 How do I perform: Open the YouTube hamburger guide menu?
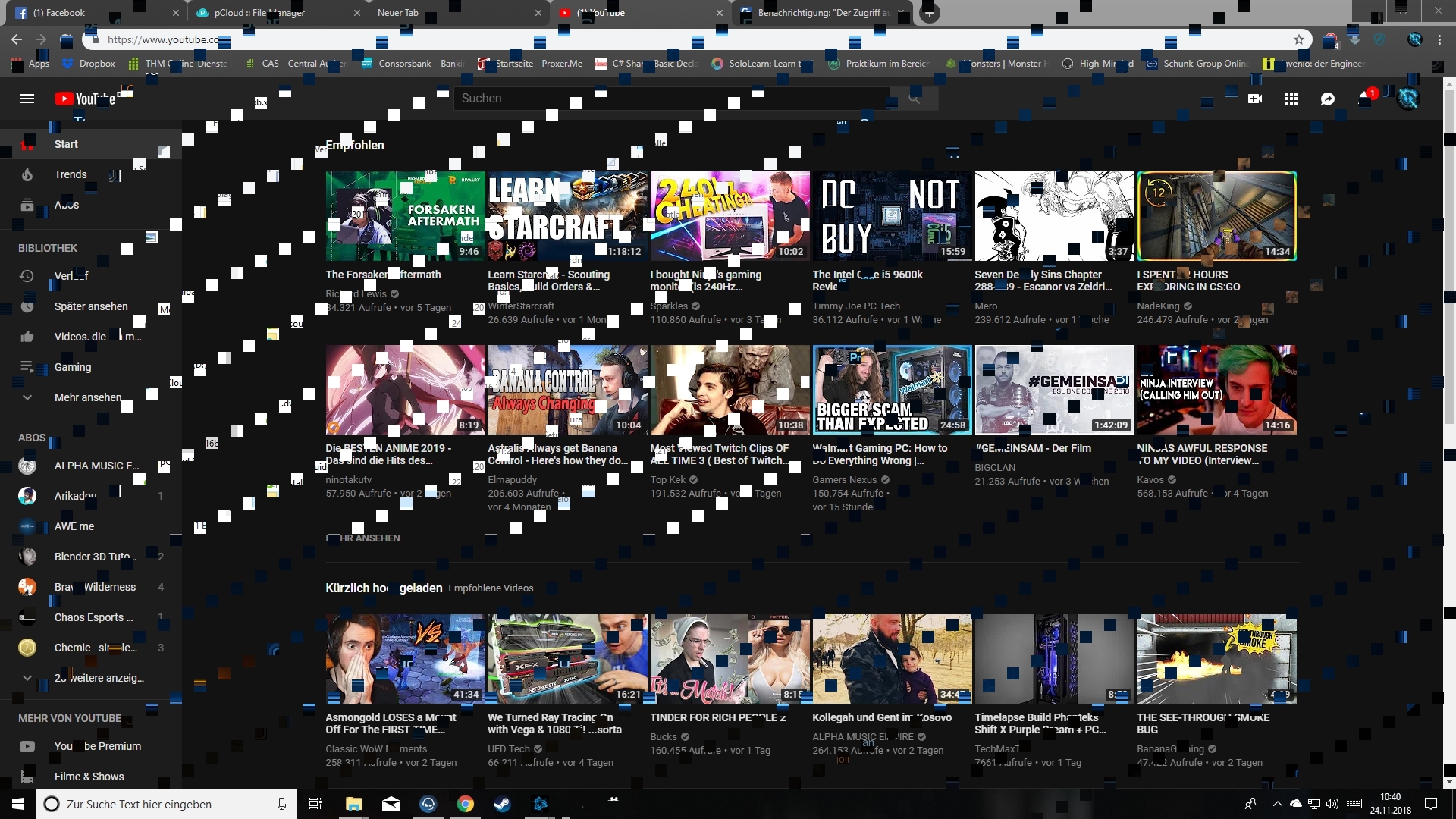[x=27, y=99]
